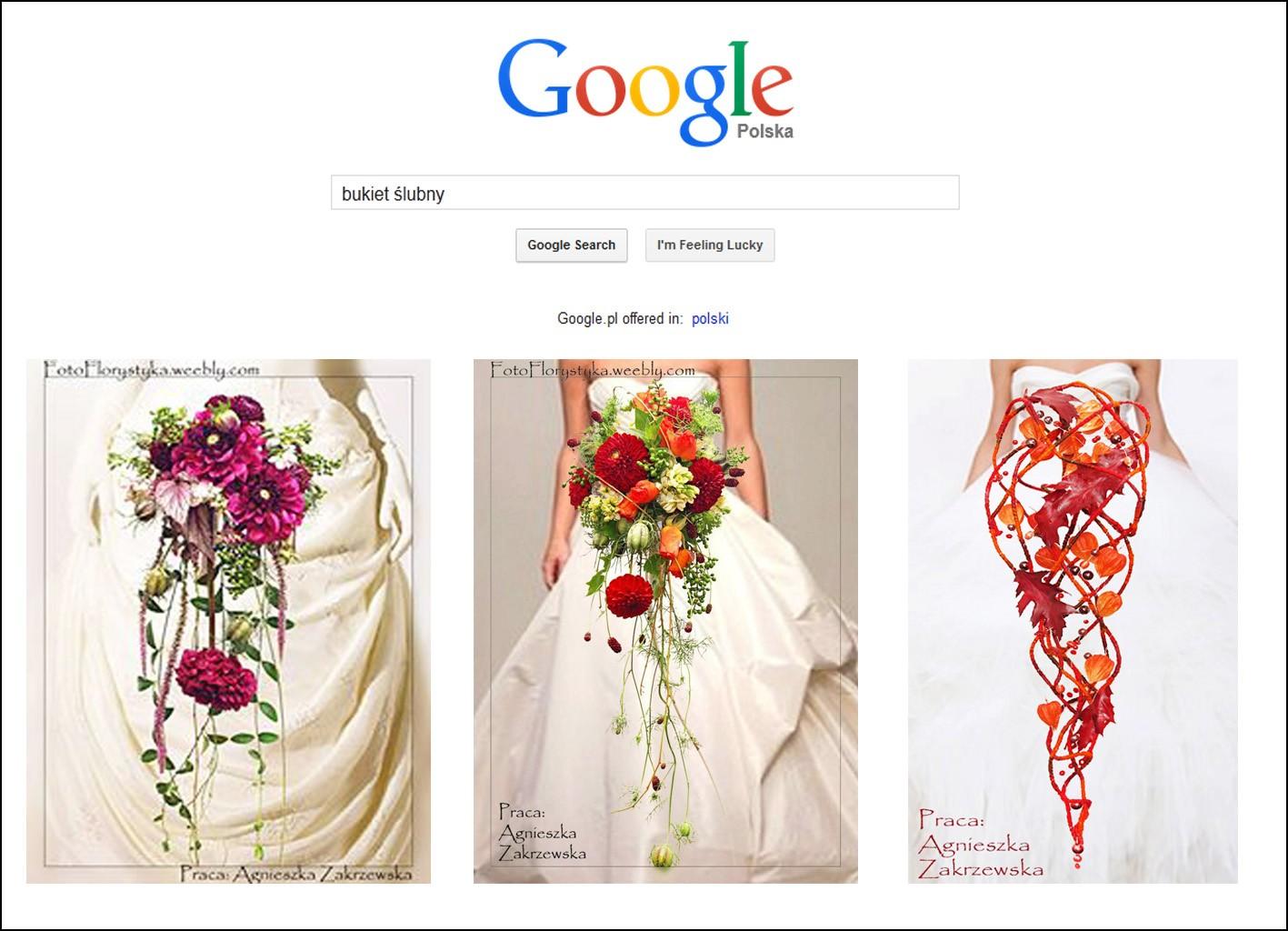Open the magenta dahlia bouquet image
The height and width of the screenshot is (931, 1288).
[228, 621]
